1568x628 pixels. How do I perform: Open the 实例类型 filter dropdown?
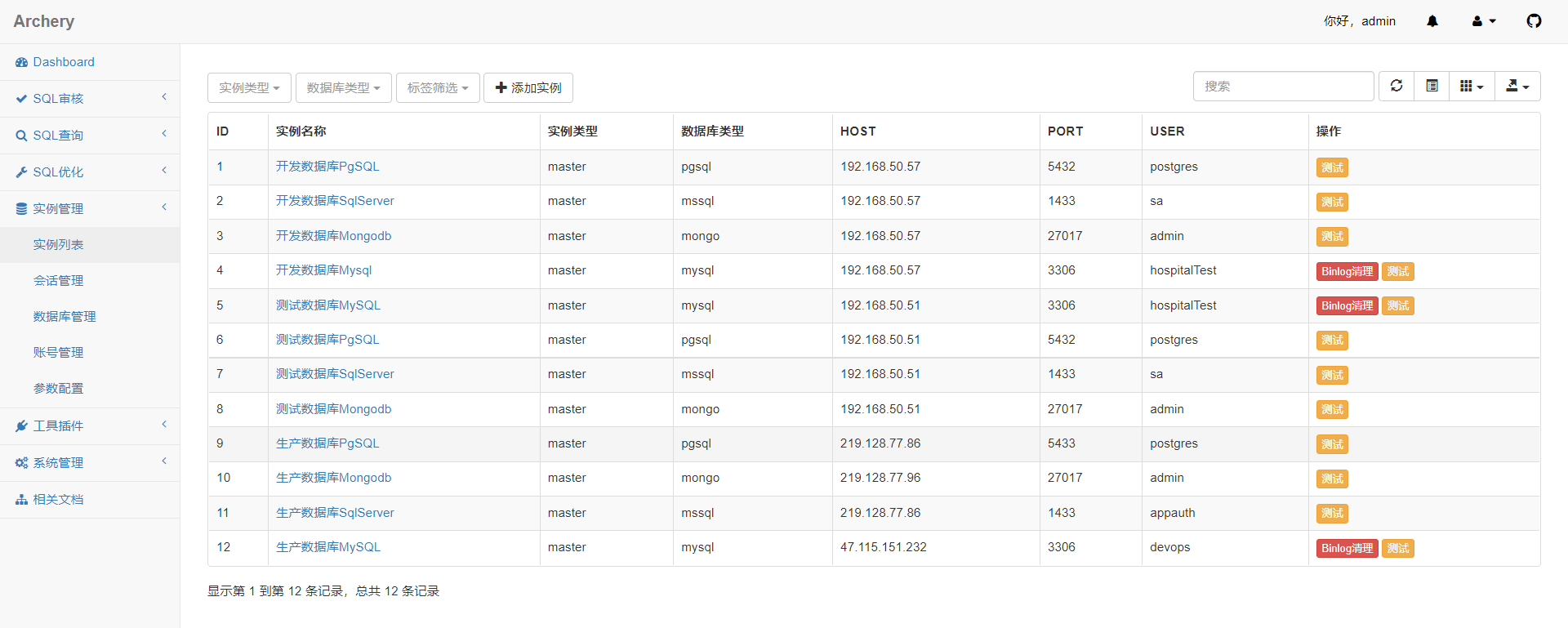click(249, 87)
